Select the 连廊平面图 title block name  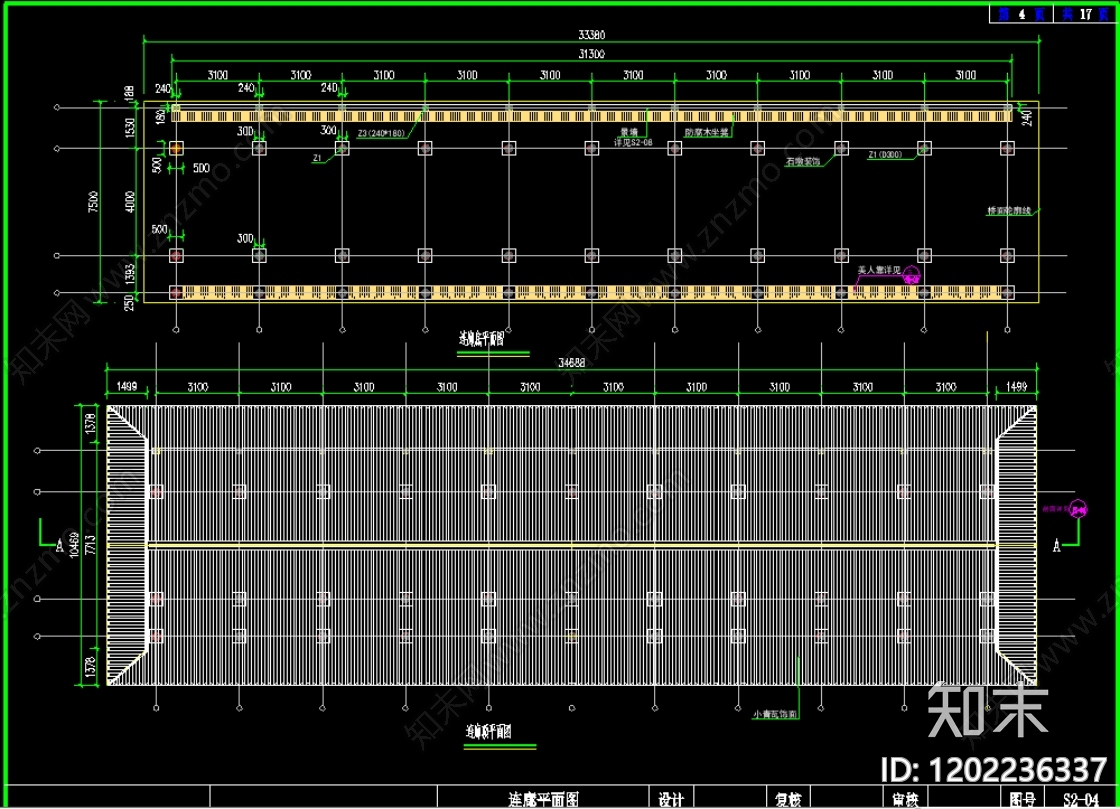[543, 800]
